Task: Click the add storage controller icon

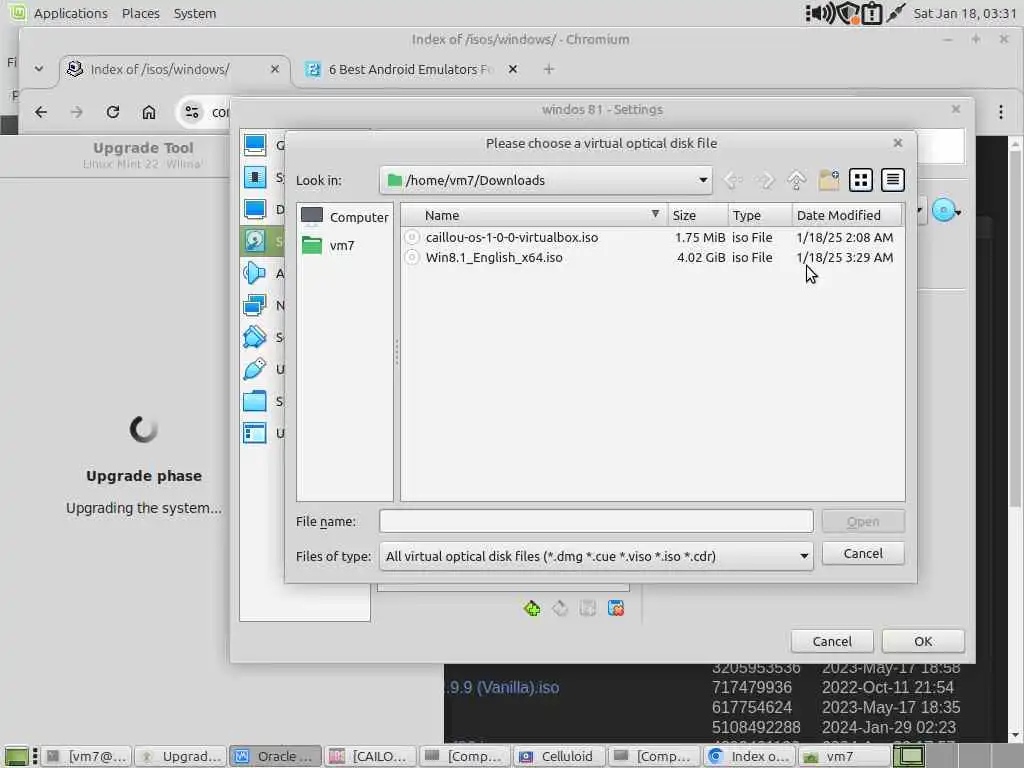Action: click(x=532, y=609)
